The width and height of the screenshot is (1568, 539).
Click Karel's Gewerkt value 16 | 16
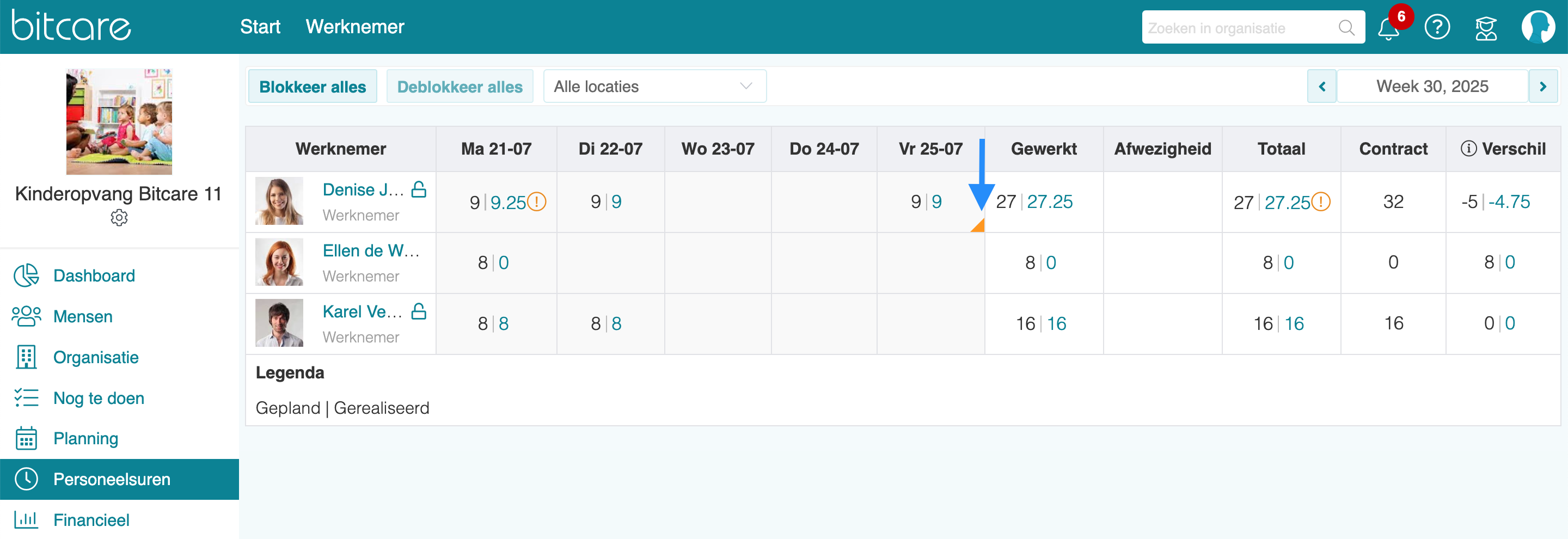[1041, 323]
